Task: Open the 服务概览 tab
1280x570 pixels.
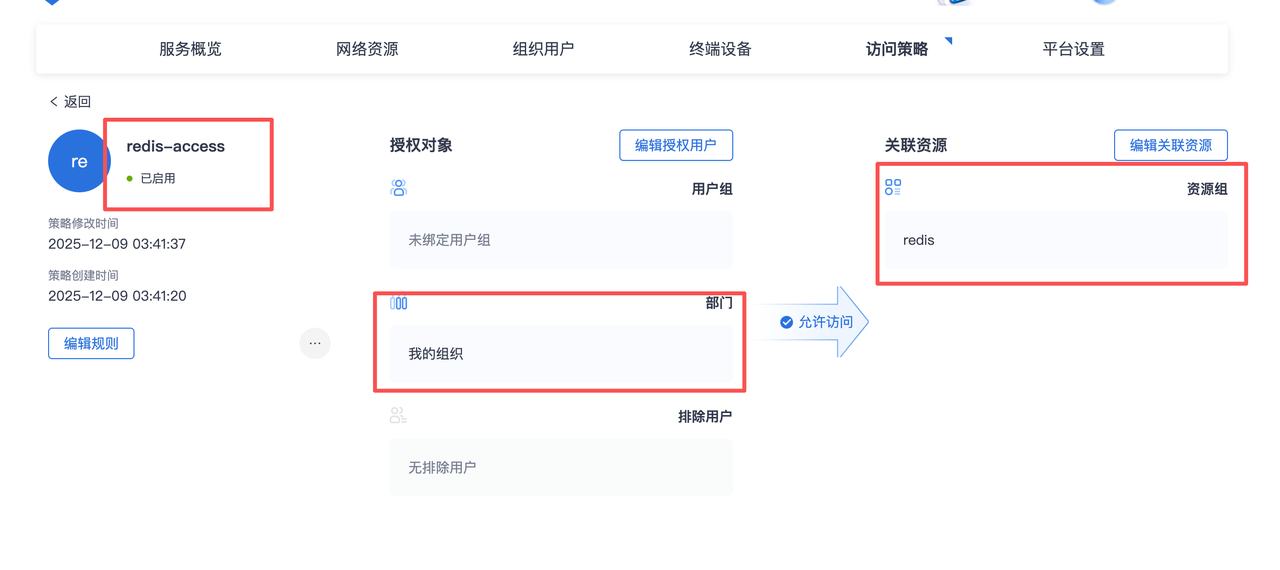Action: (190, 49)
